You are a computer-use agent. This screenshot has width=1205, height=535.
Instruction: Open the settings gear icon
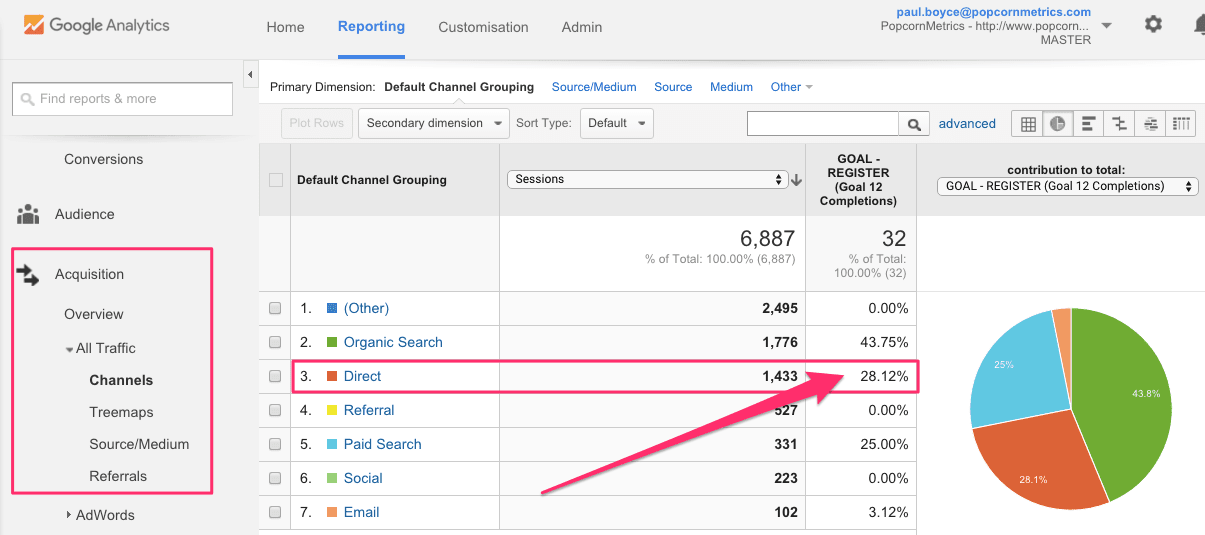pos(1153,24)
